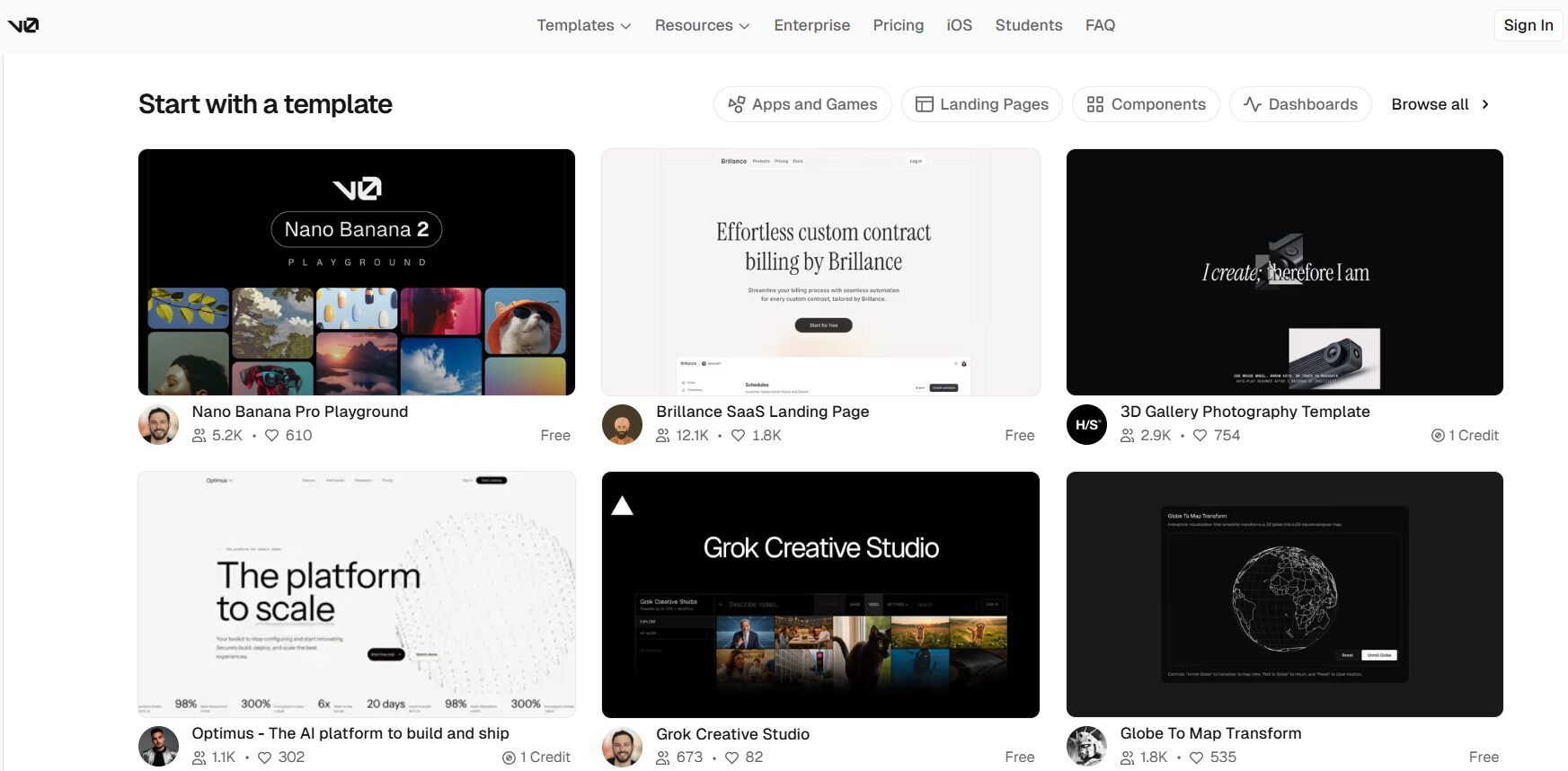Click heart icon on 3D Gallery Photography Template

point(1200,436)
